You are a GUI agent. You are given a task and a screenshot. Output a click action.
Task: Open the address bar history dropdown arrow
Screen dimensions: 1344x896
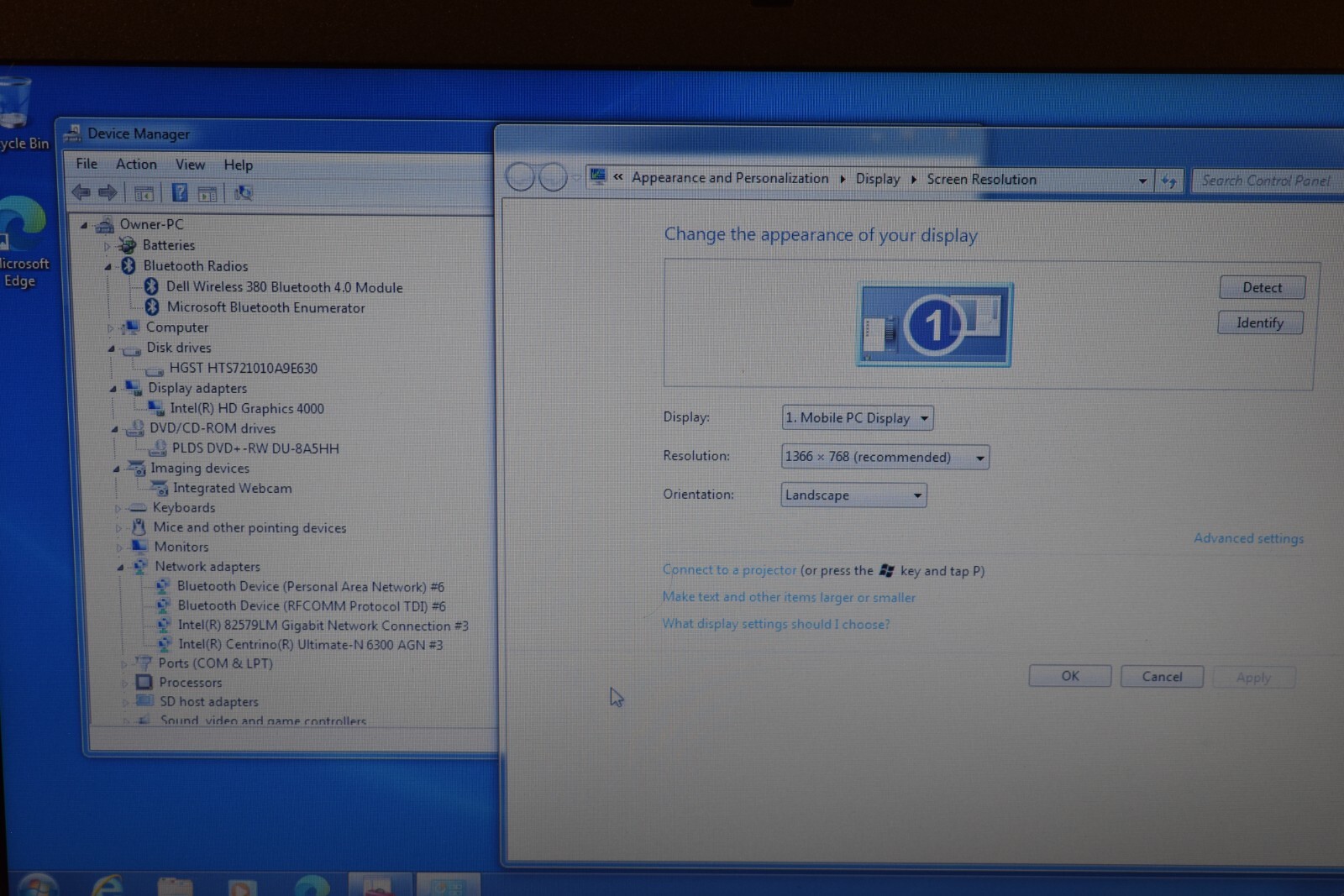(x=1142, y=181)
